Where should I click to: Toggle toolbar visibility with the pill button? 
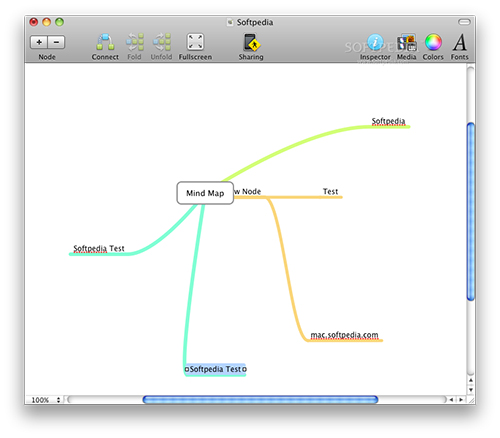(464, 22)
